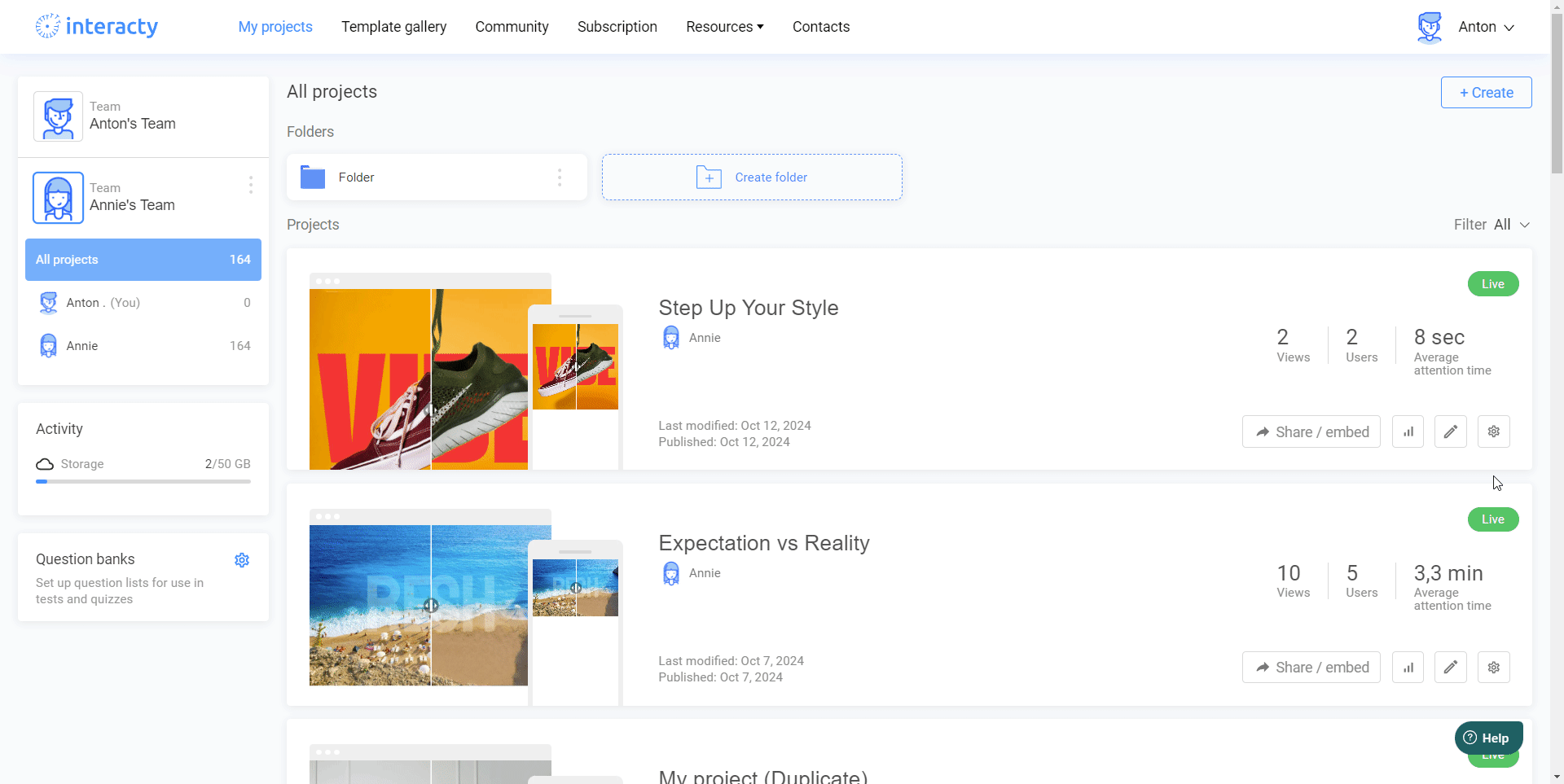
Task: Open Step Up Your Style mobile preview
Action: click(575, 388)
